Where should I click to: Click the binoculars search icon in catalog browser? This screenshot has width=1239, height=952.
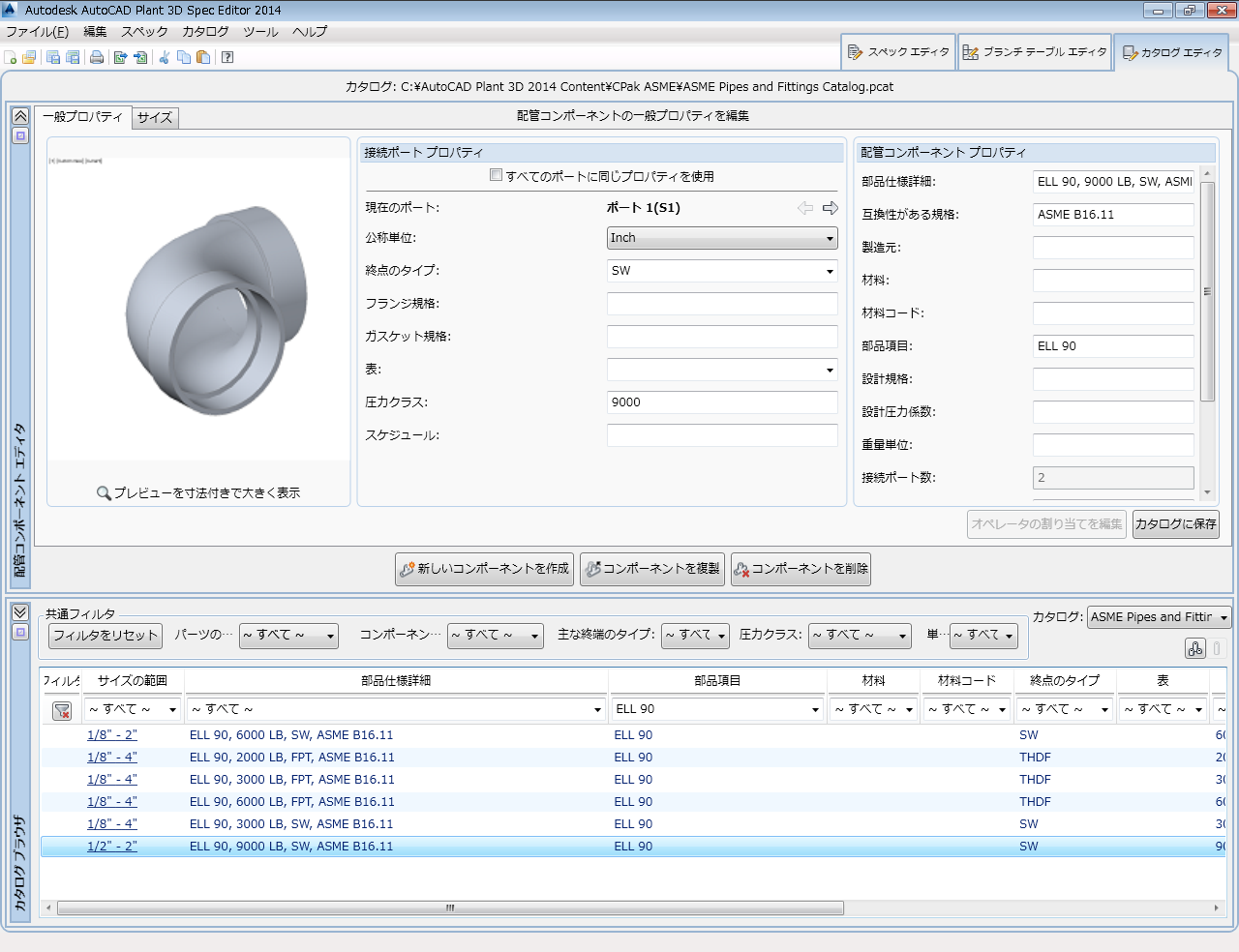tap(1195, 648)
